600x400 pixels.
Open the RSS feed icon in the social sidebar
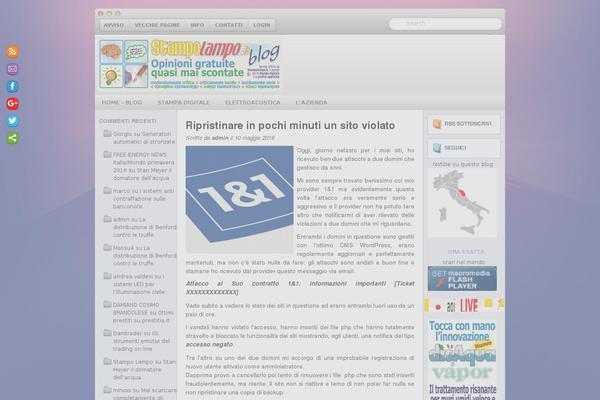(12, 52)
